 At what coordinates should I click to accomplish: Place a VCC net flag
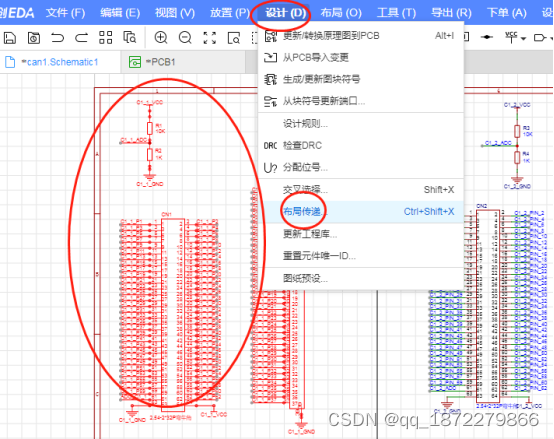coord(511,37)
